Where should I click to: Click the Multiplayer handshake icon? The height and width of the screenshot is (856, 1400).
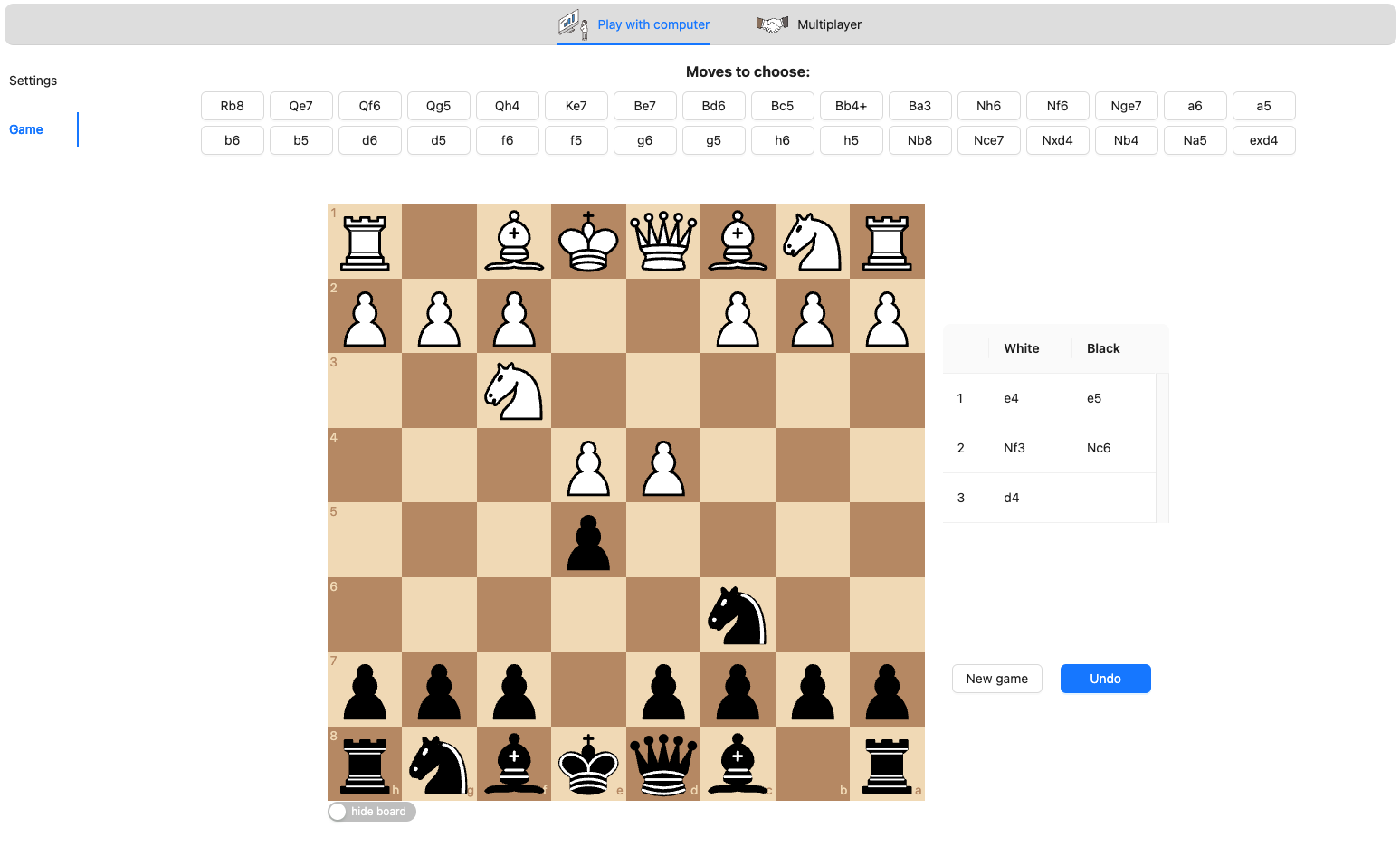pos(772,24)
